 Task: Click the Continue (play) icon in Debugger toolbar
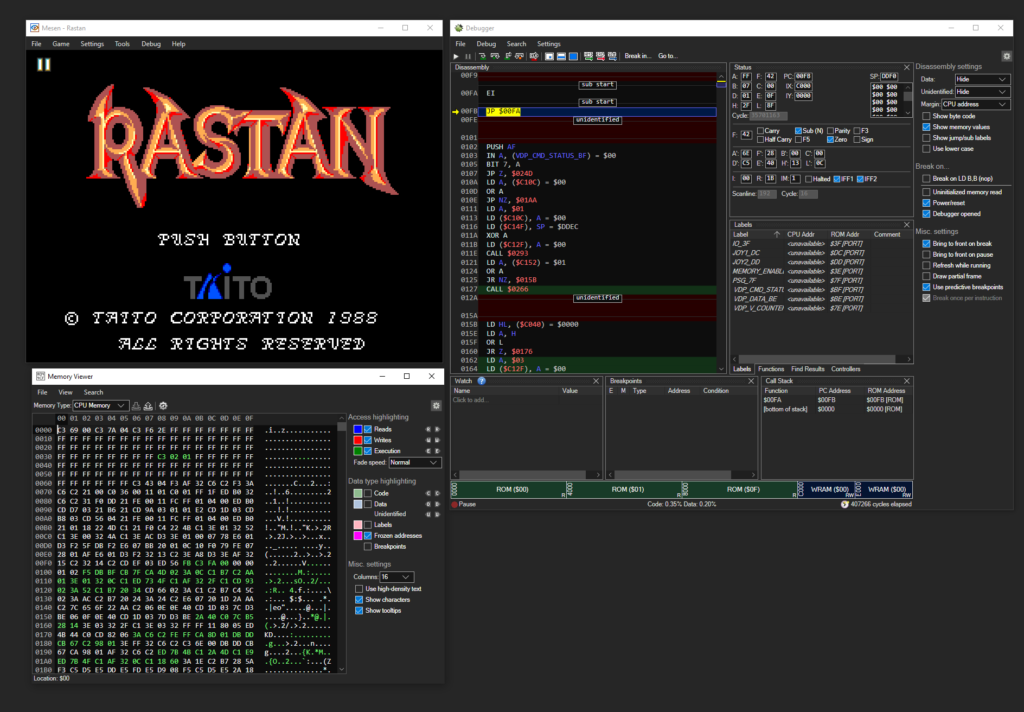[x=456, y=56]
